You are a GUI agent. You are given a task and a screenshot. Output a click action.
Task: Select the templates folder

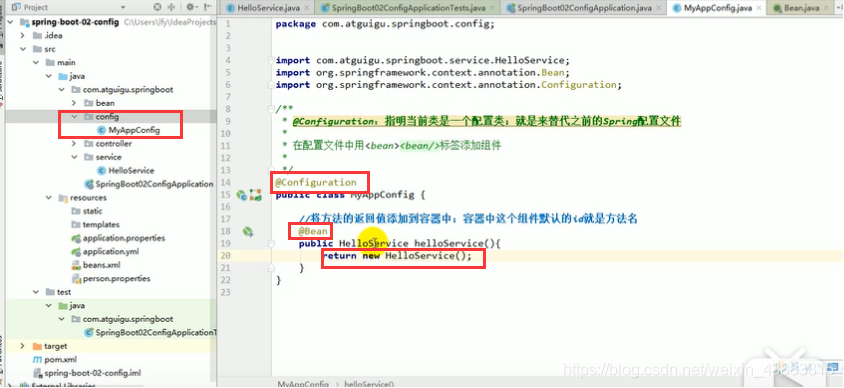(x=101, y=224)
